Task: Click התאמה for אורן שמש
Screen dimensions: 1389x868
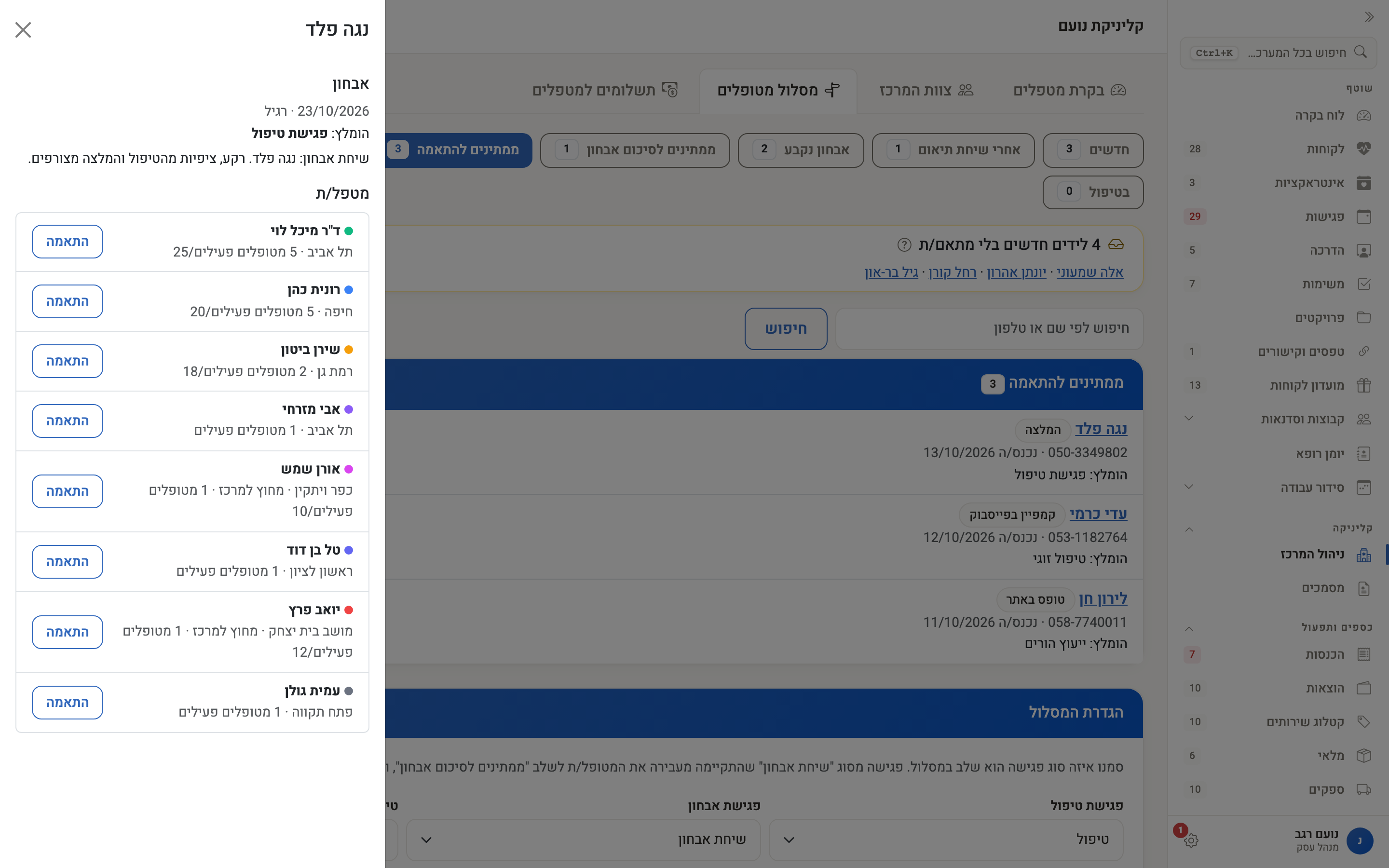Action: point(67,491)
